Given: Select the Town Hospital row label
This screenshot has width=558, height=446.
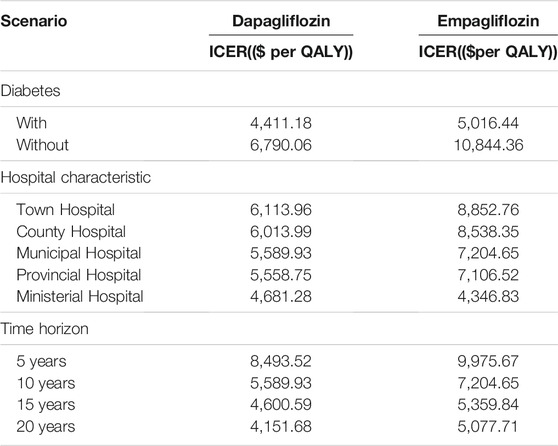Looking at the screenshot, I should (65, 210).
